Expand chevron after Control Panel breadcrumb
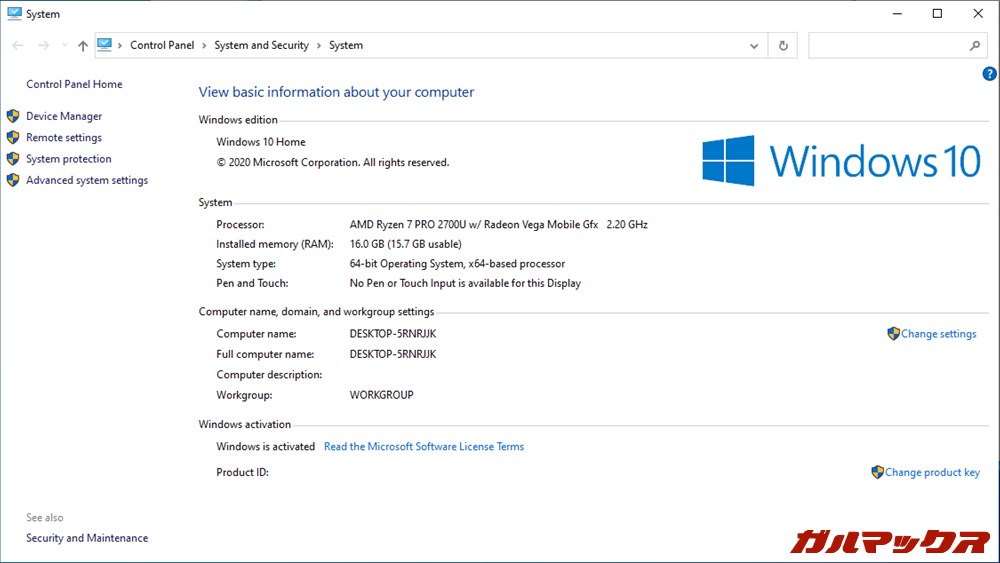The height and width of the screenshot is (563, 1000). click(x=204, y=46)
